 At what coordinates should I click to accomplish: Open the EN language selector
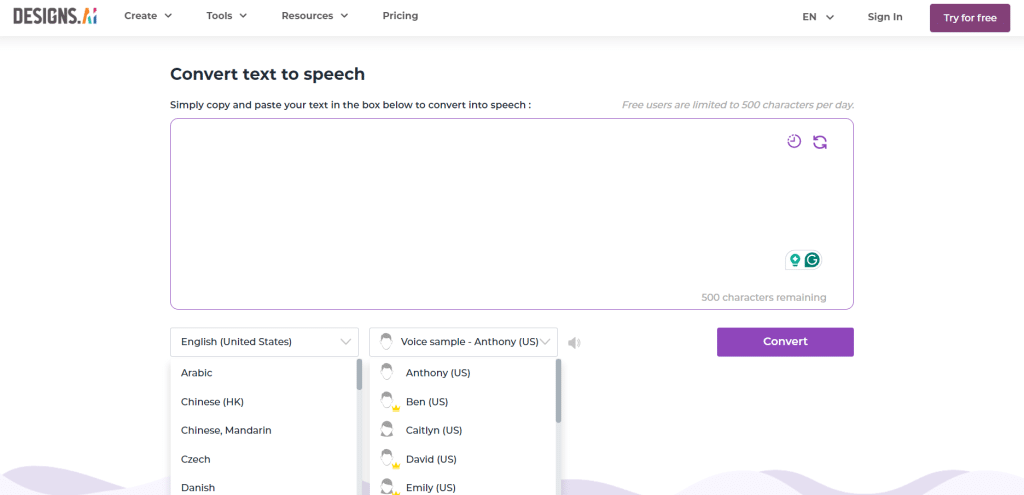click(818, 17)
